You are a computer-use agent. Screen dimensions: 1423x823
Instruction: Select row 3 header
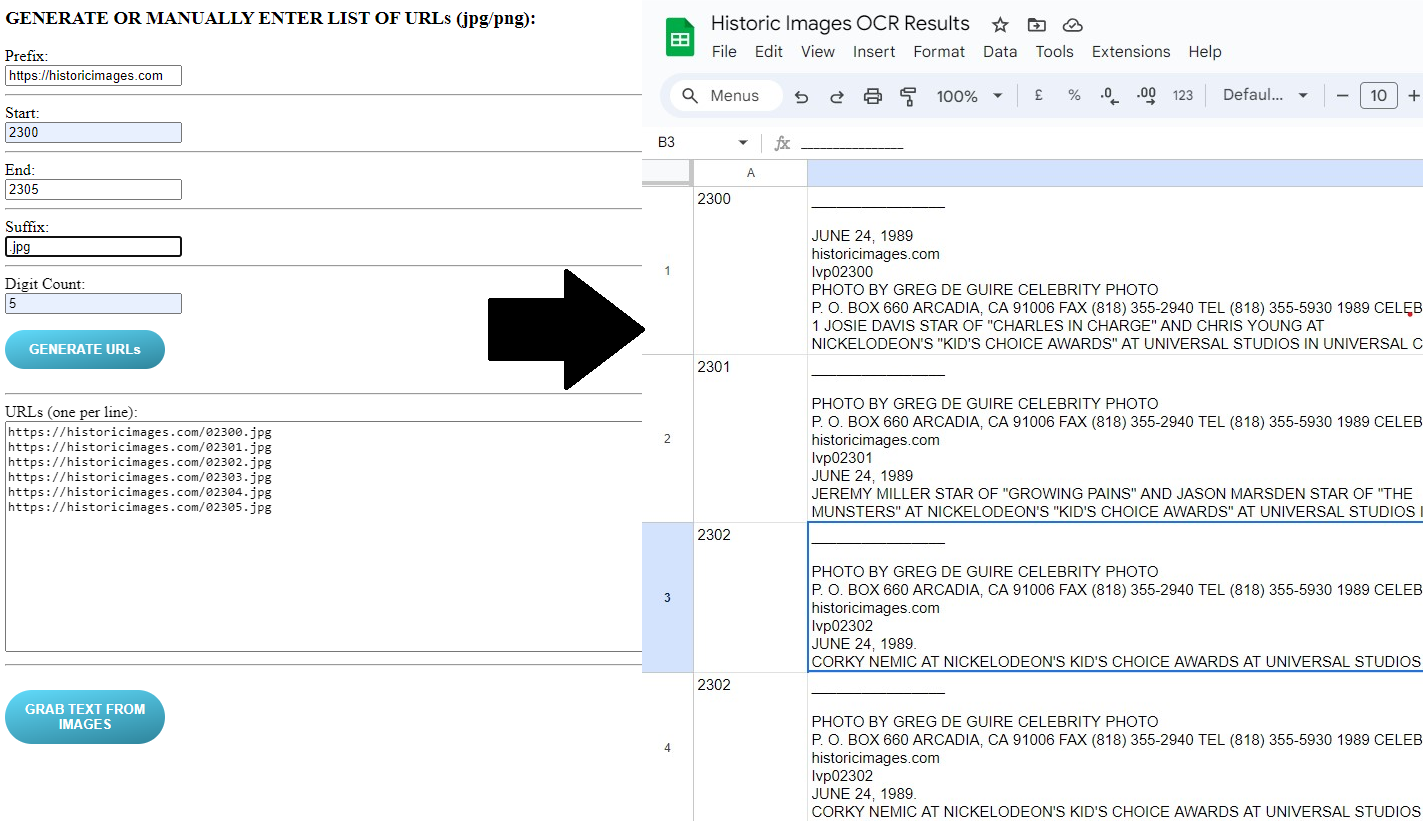click(x=667, y=598)
